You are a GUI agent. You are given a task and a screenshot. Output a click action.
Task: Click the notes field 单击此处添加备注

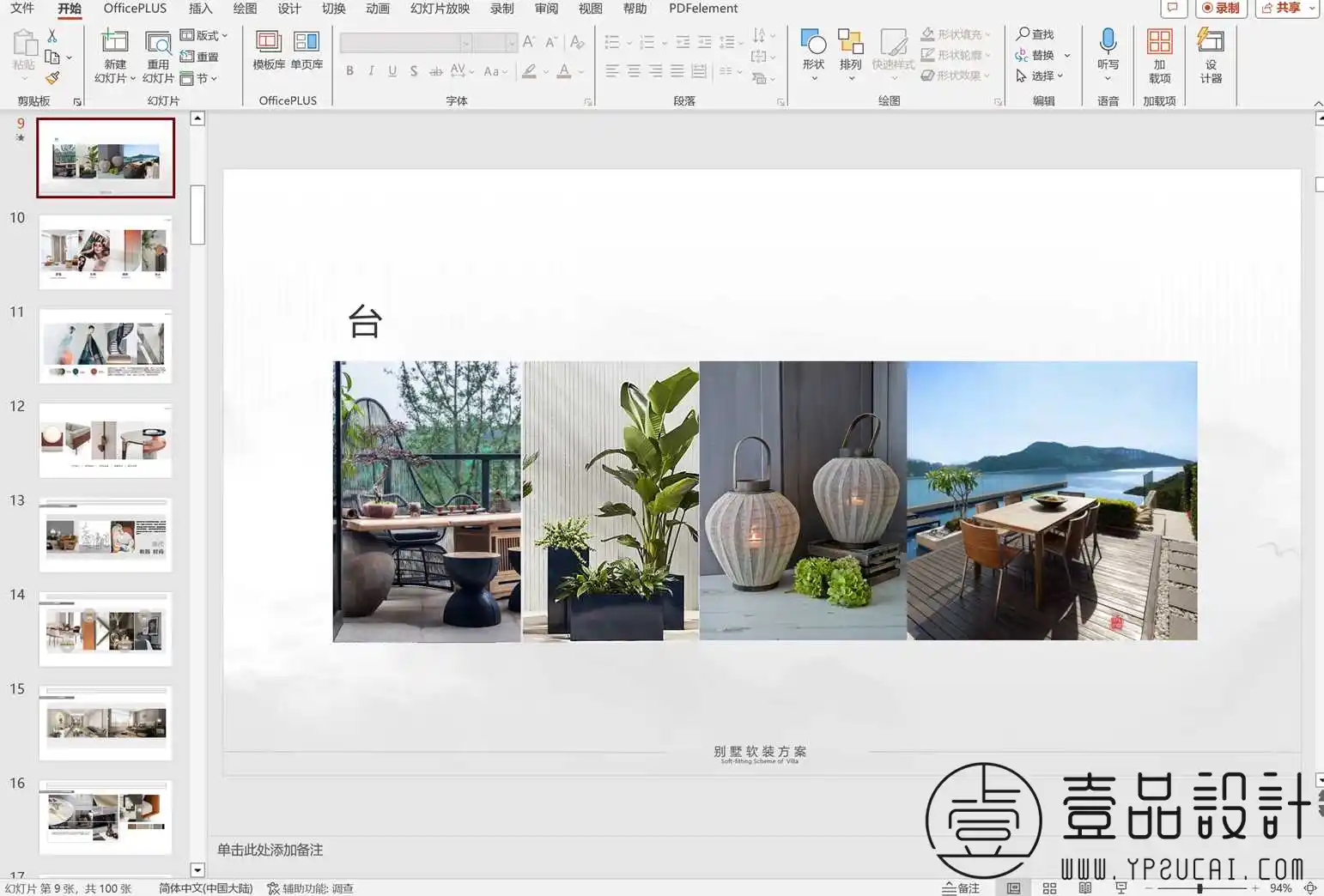270,850
